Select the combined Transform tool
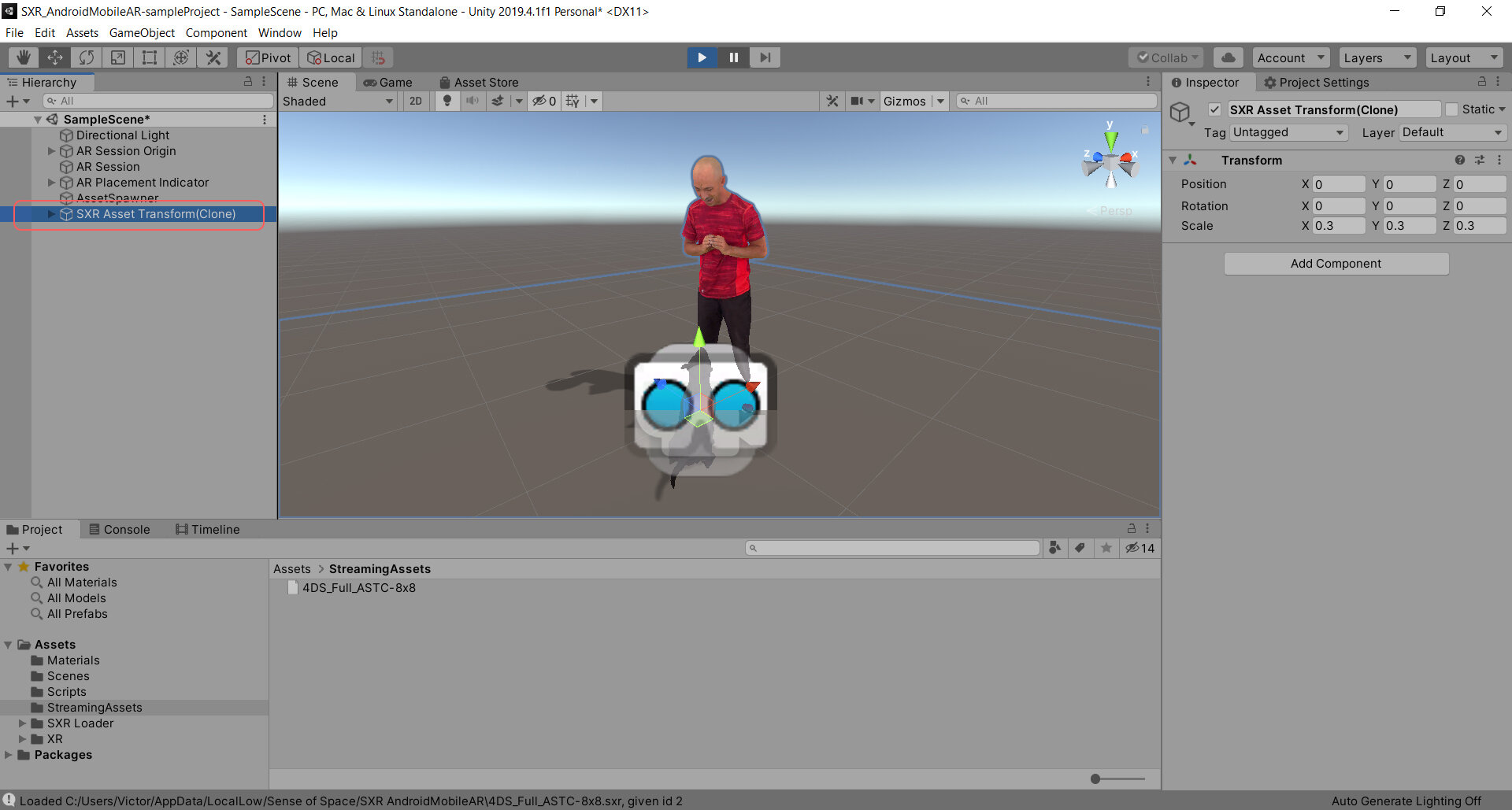This screenshot has height=810, width=1512. coord(181,57)
